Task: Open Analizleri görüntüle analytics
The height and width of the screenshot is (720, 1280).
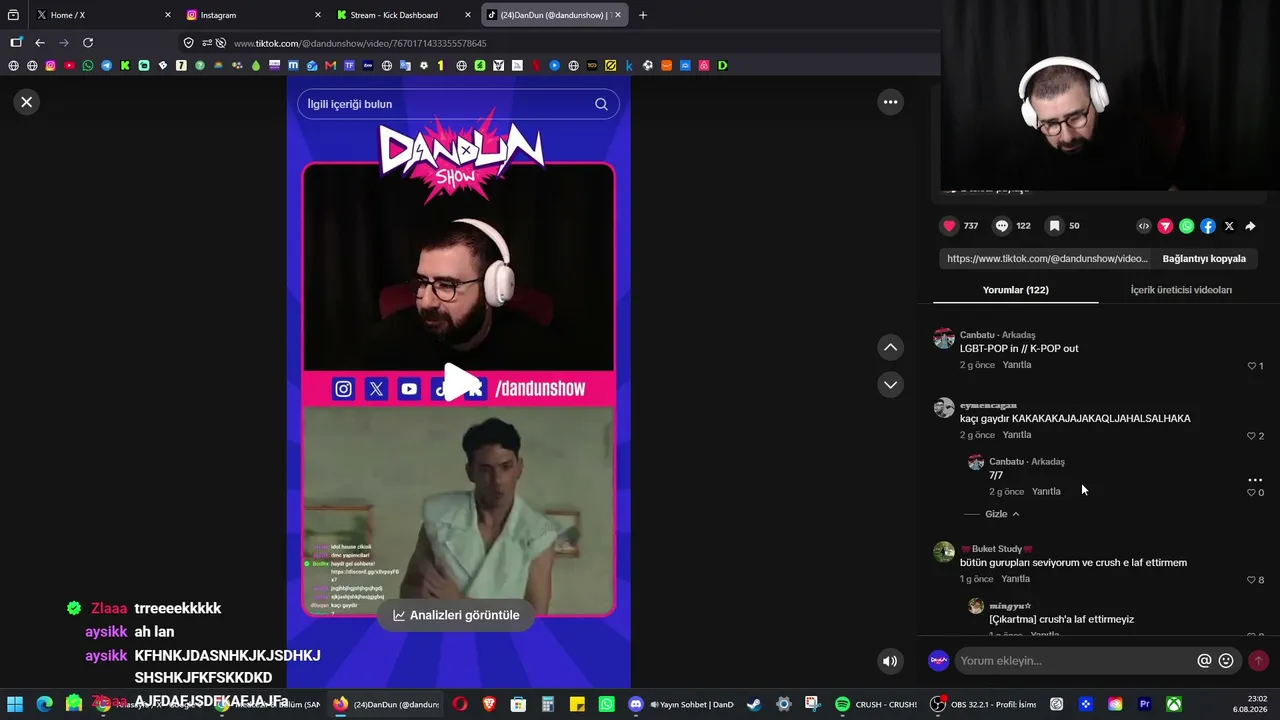Action: coord(456,615)
